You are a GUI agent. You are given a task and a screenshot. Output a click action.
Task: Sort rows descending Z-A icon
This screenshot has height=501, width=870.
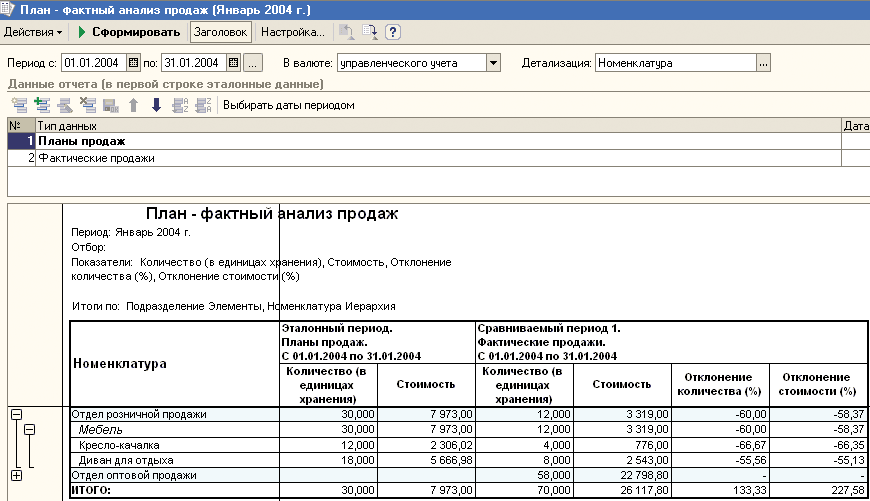[202, 105]
